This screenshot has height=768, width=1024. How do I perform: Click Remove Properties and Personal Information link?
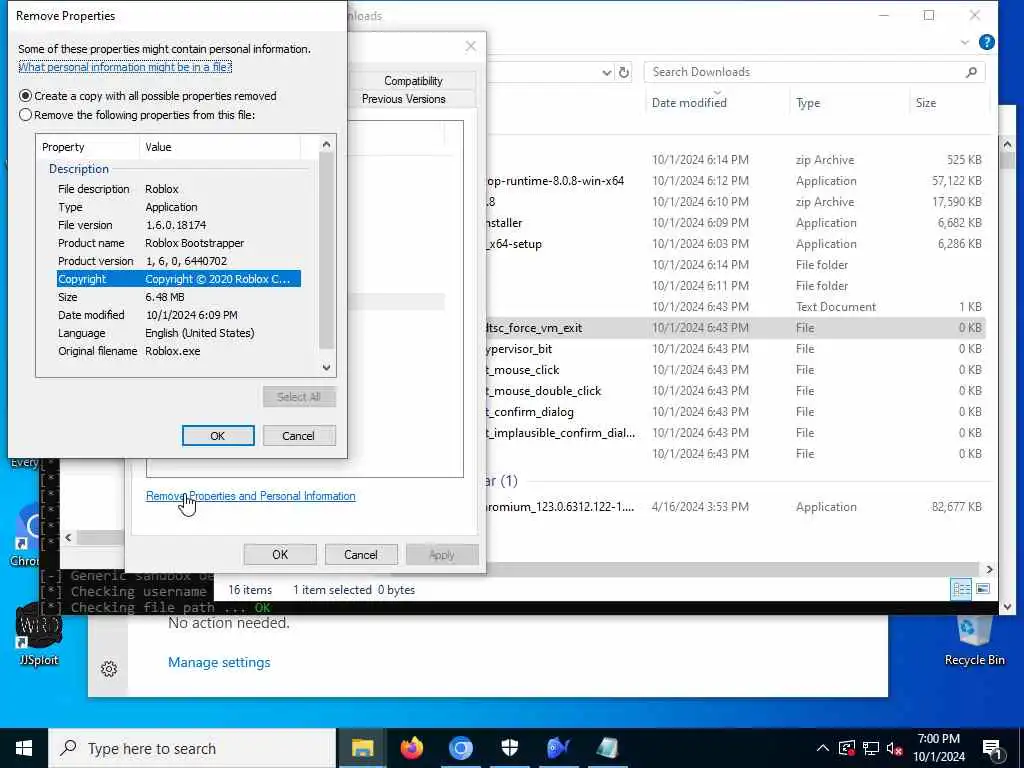coord(251,496)
